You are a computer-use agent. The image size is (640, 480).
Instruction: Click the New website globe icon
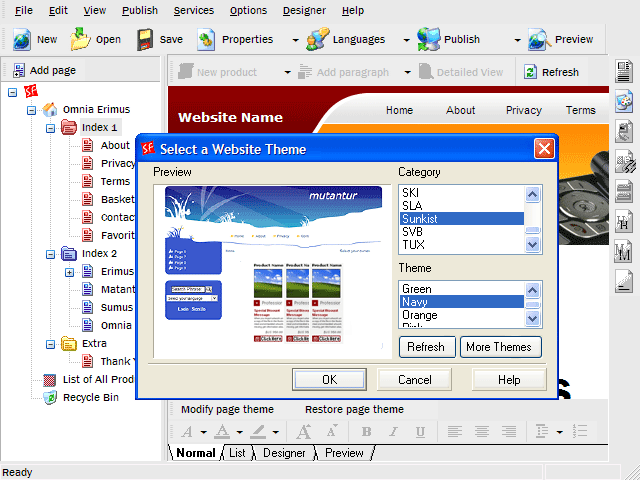21,39
